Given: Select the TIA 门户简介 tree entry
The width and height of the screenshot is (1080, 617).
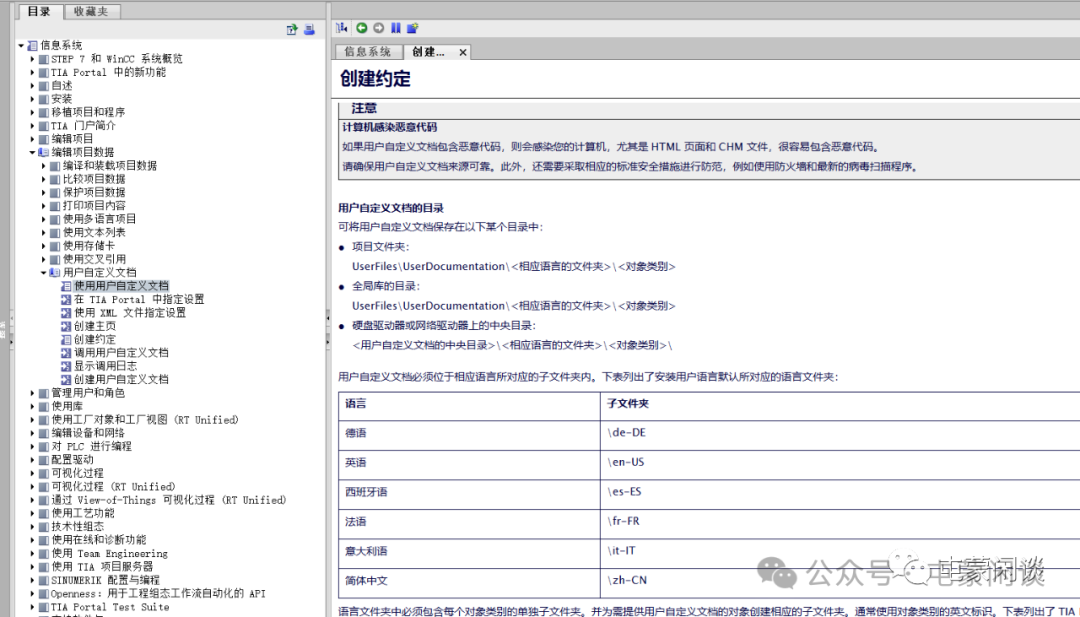Looking at the screenshot, I should 83,126.
